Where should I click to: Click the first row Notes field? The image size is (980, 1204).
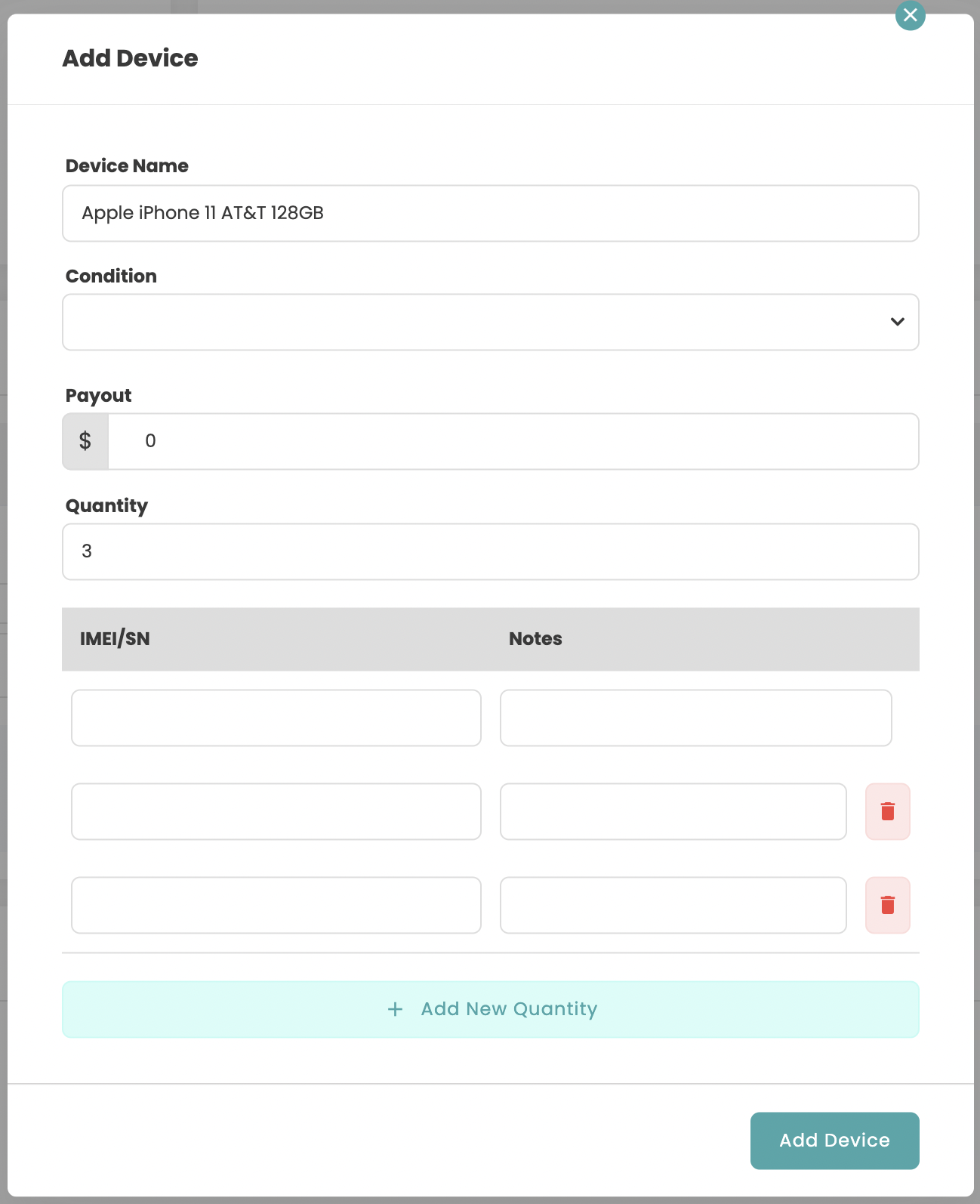(695, 718)
